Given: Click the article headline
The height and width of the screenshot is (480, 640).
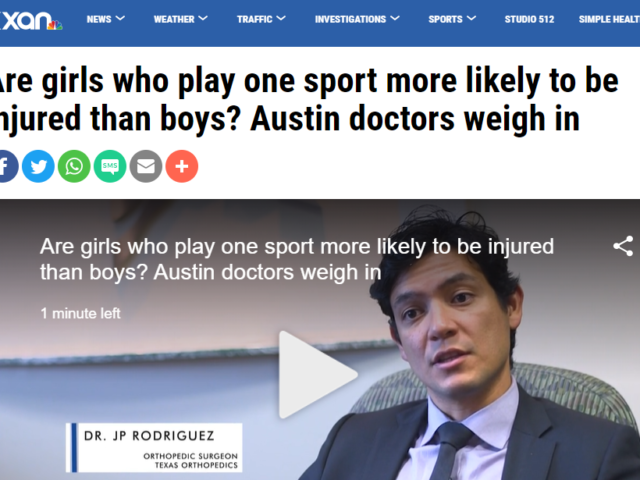Looking at the screenshot, I should pyautogui.click(x=309, y=100).
